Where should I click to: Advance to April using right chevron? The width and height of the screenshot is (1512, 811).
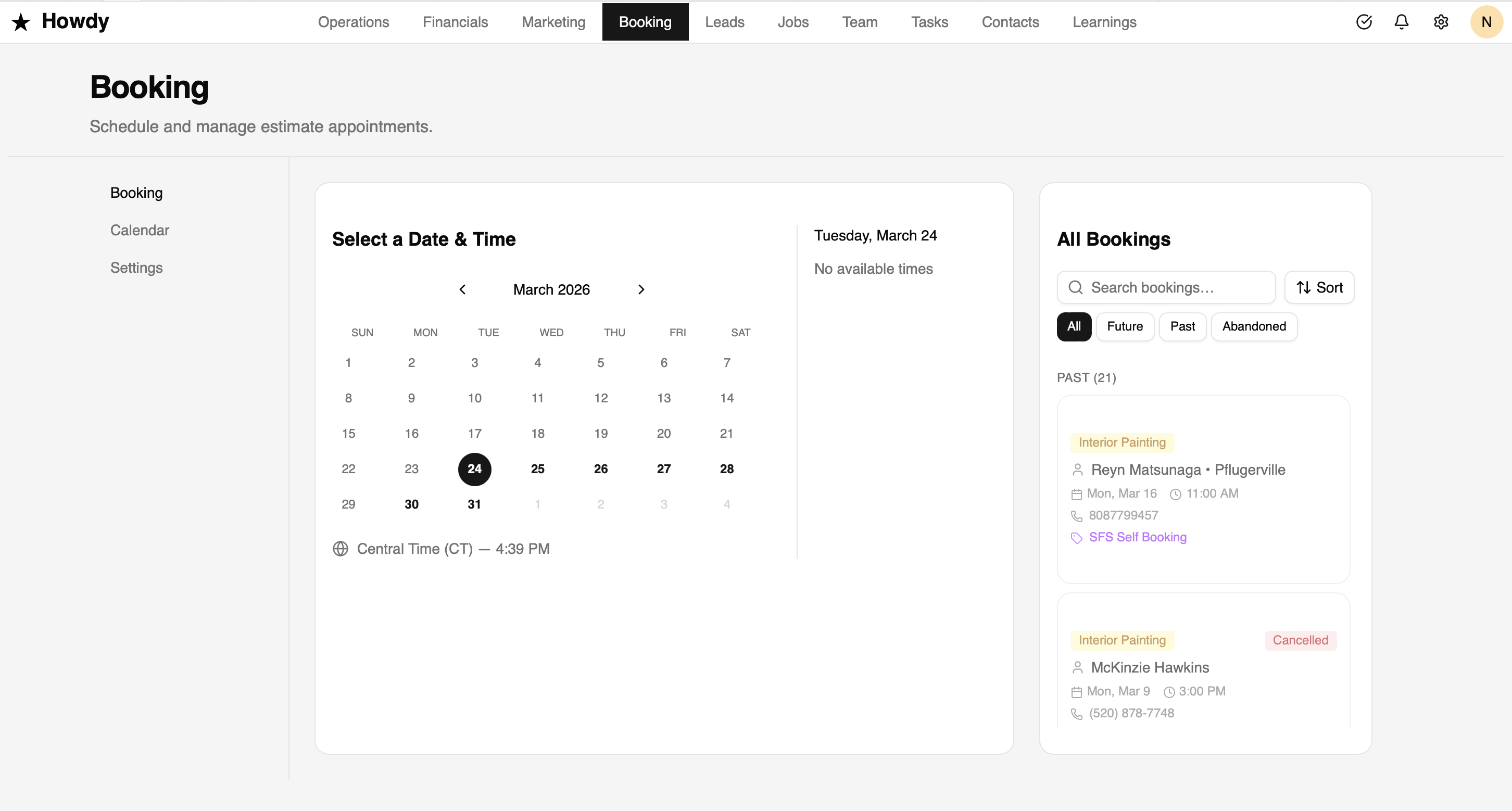(x=641, y=289)
